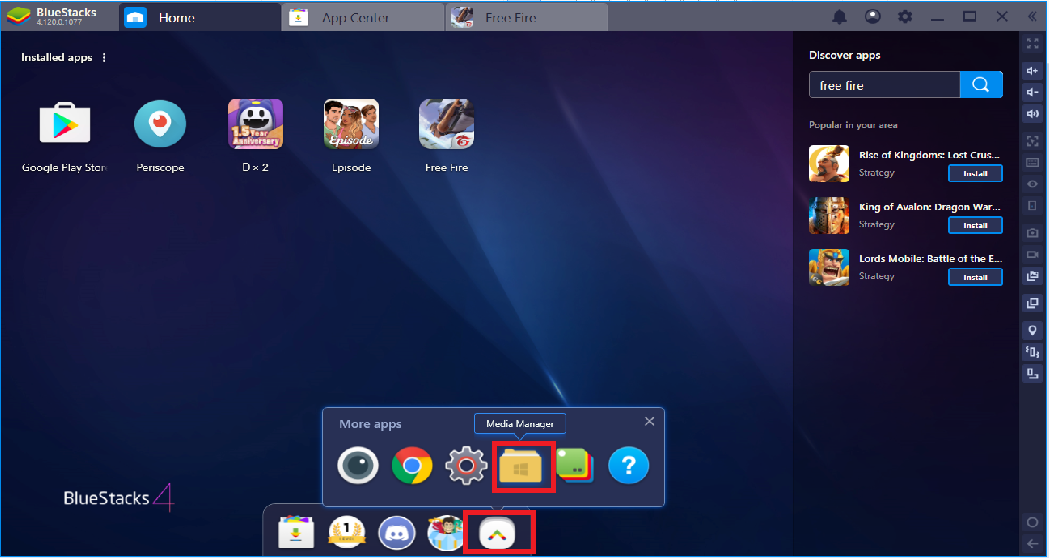Install King of Avalon
The image size is (1049, 558).
pyautogui.click(x=975, y=225)
